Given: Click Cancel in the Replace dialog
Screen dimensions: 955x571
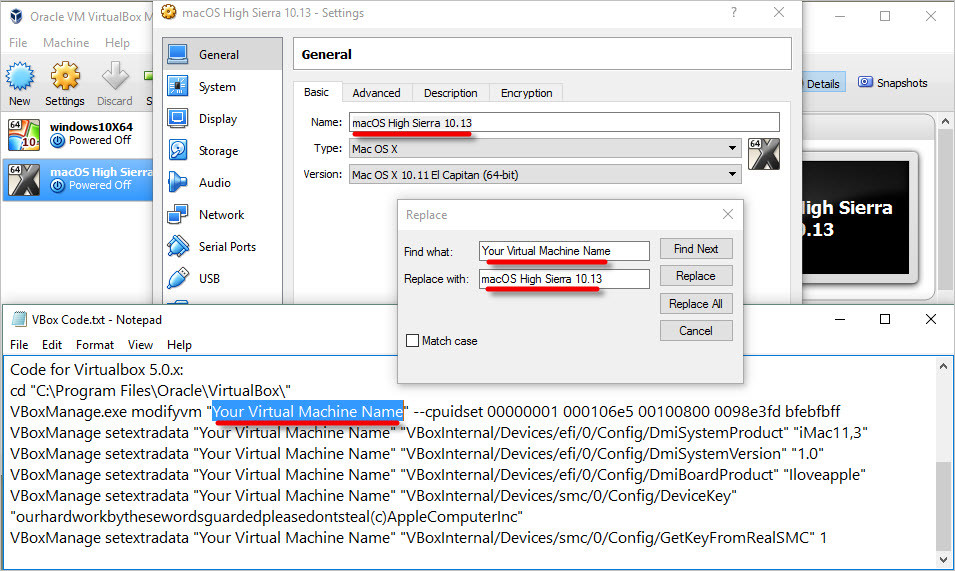Looking at the screenshot, I should (x=696, y=331).
